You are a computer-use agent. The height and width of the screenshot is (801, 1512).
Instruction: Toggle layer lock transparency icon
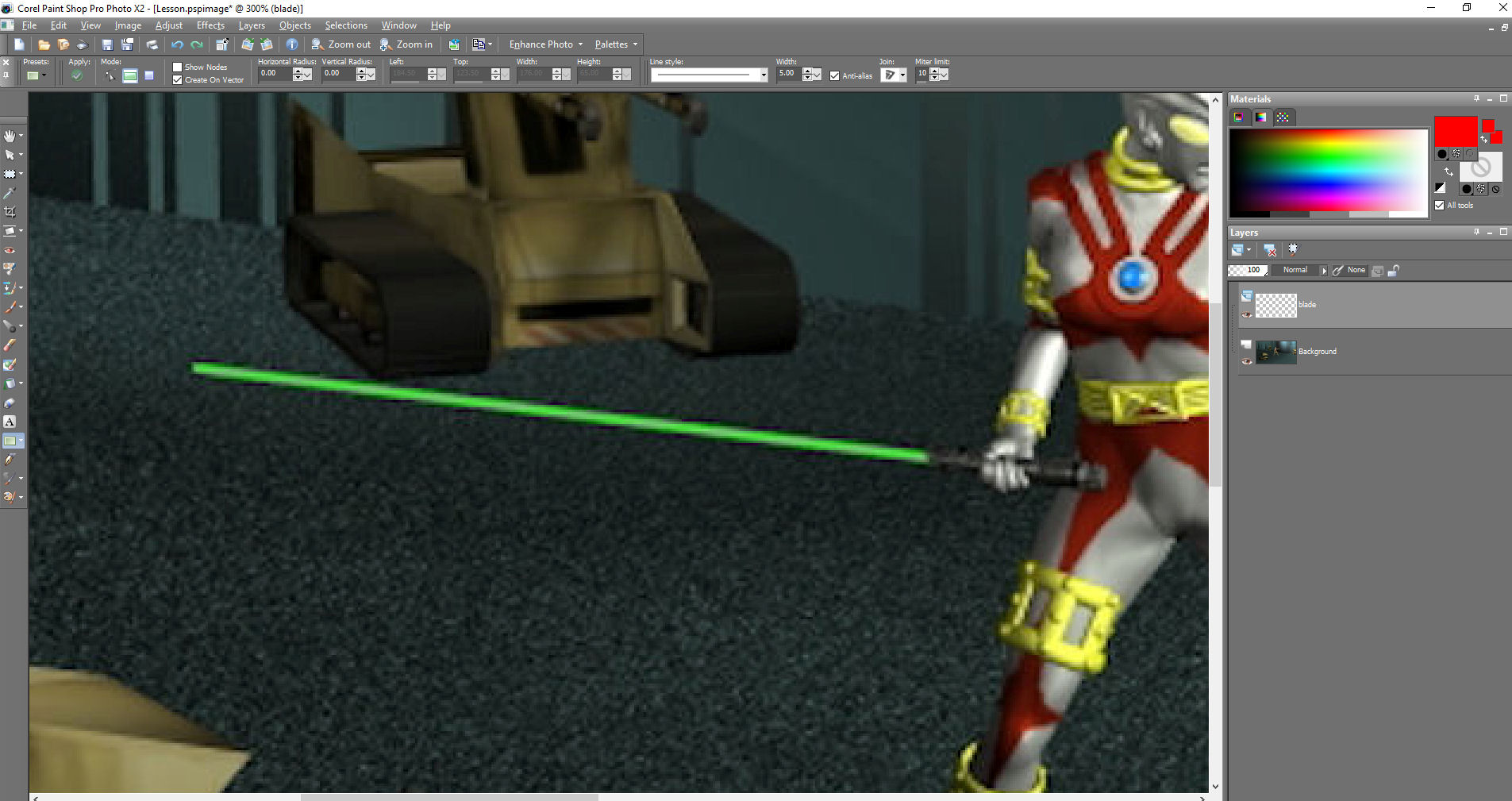pyautogui.click(x=1393, y=271)
